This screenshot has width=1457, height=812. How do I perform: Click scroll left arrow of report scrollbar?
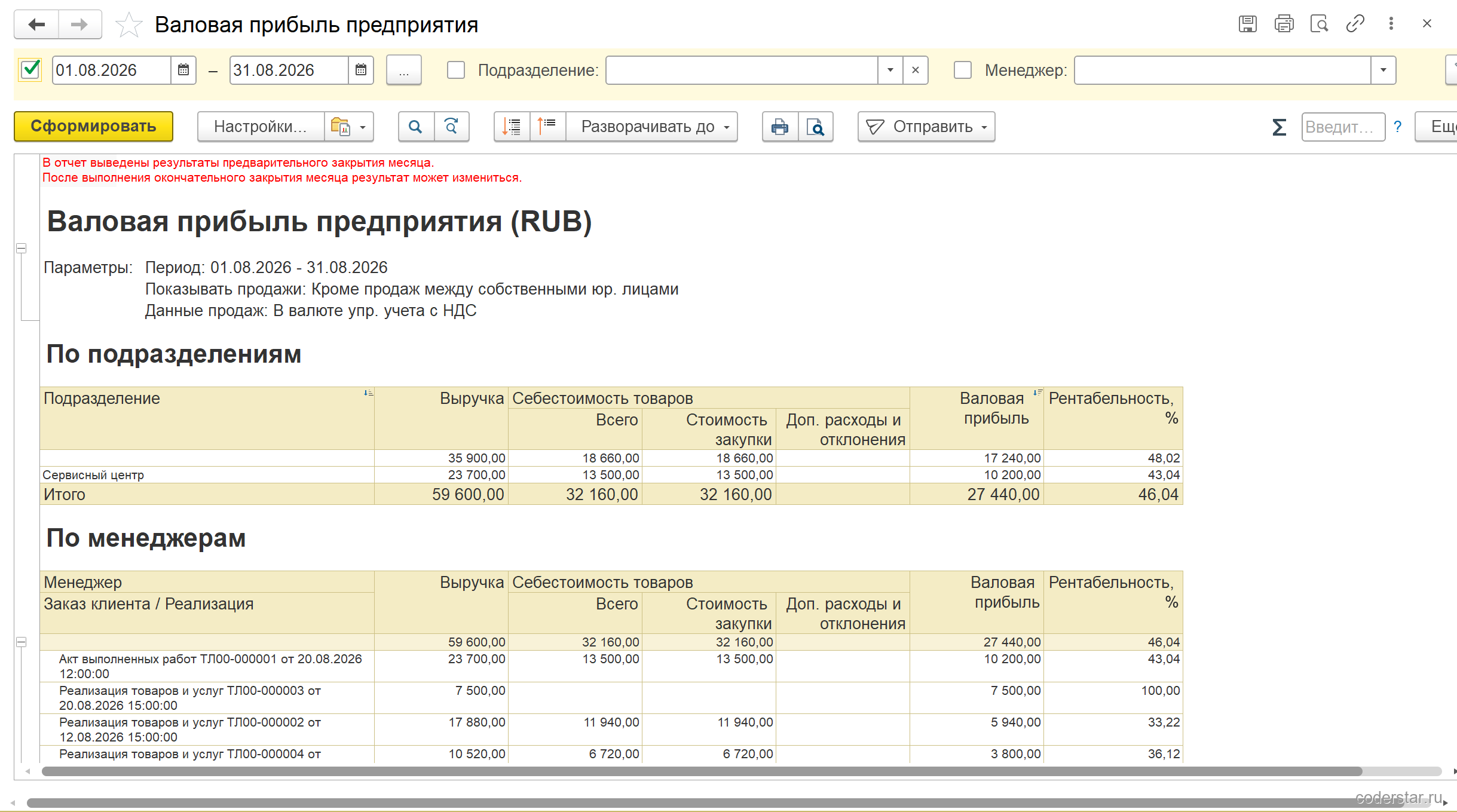pos(27,771)
